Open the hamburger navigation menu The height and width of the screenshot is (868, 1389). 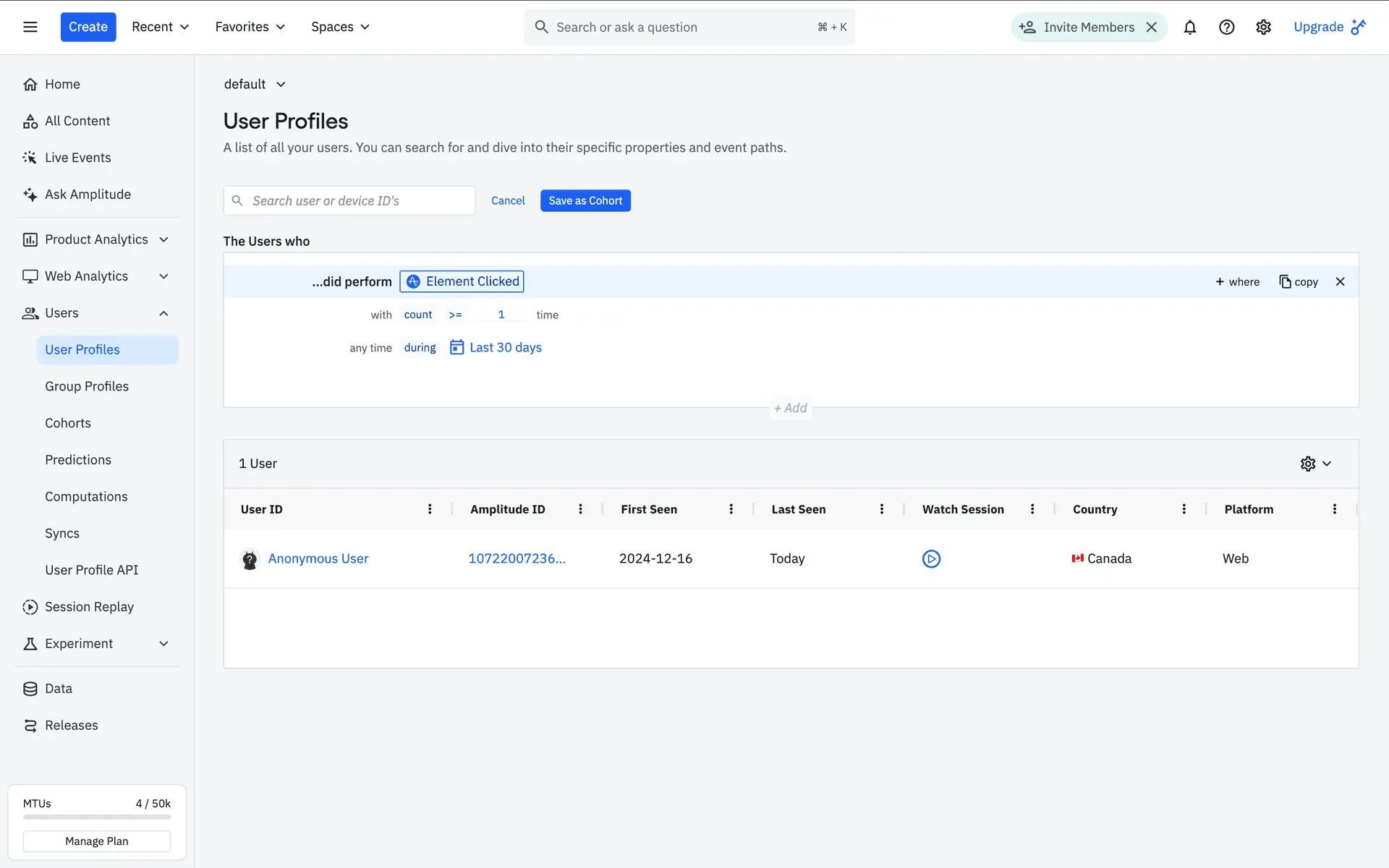(x=30, y=27)
